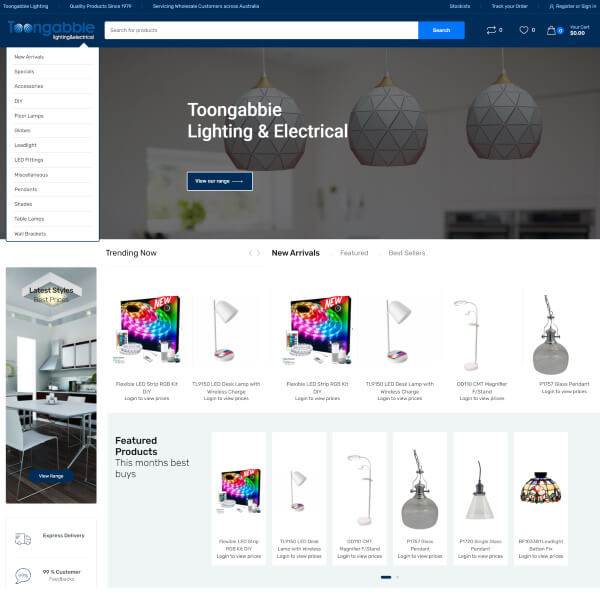This screenshot has width=600, height=600.
Task: Choose LED Fittings from category list
Action: point(29,160)
